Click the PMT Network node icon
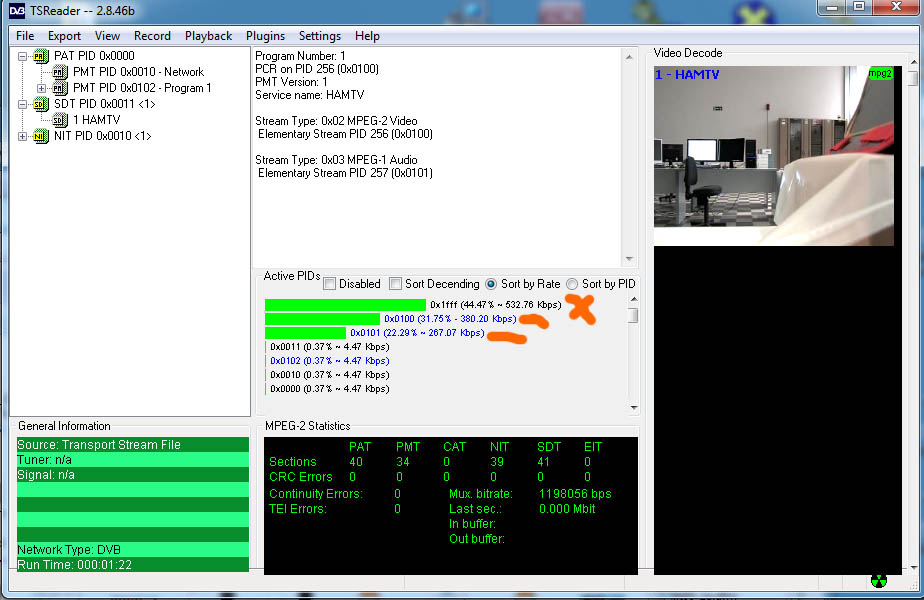Screen dimensions: 924x600 coord(59,72)
